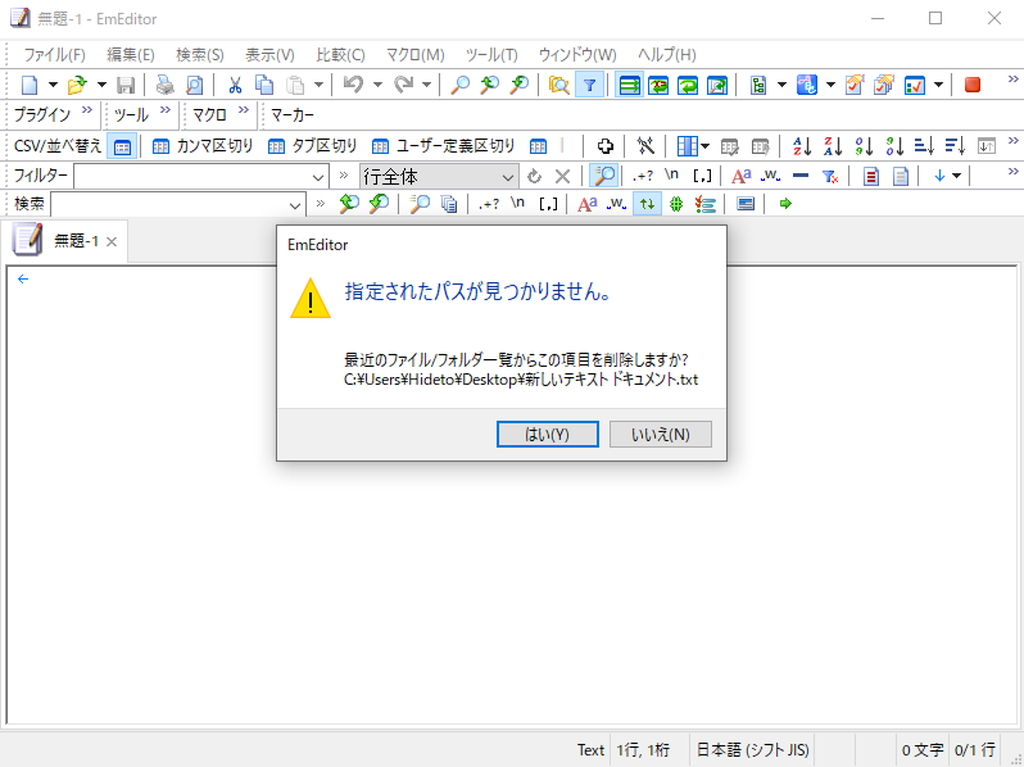Select ユーザー定義区切り mode

point(444,146)
